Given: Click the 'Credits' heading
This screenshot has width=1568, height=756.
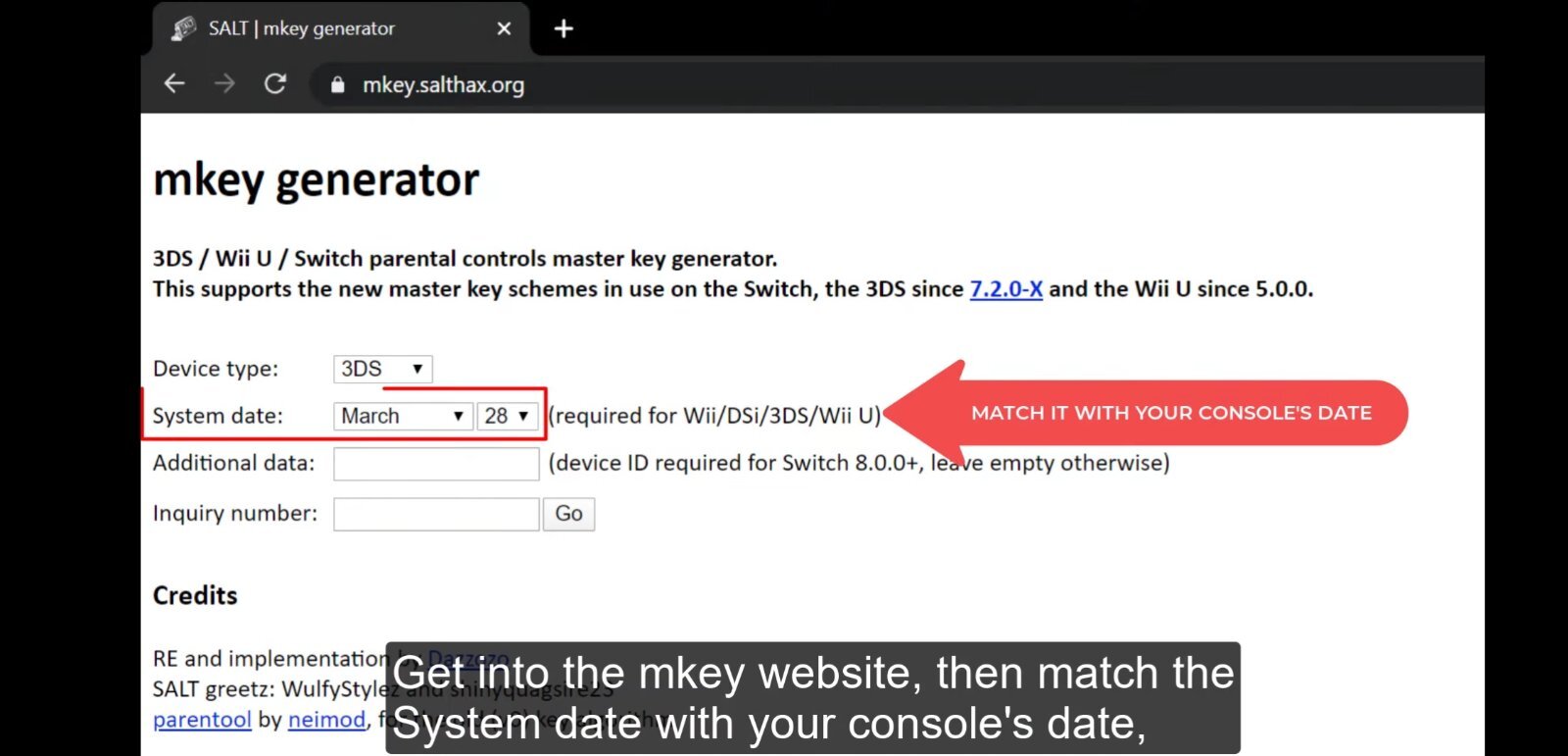Looking at the screenshot, I should coord(195,595).
